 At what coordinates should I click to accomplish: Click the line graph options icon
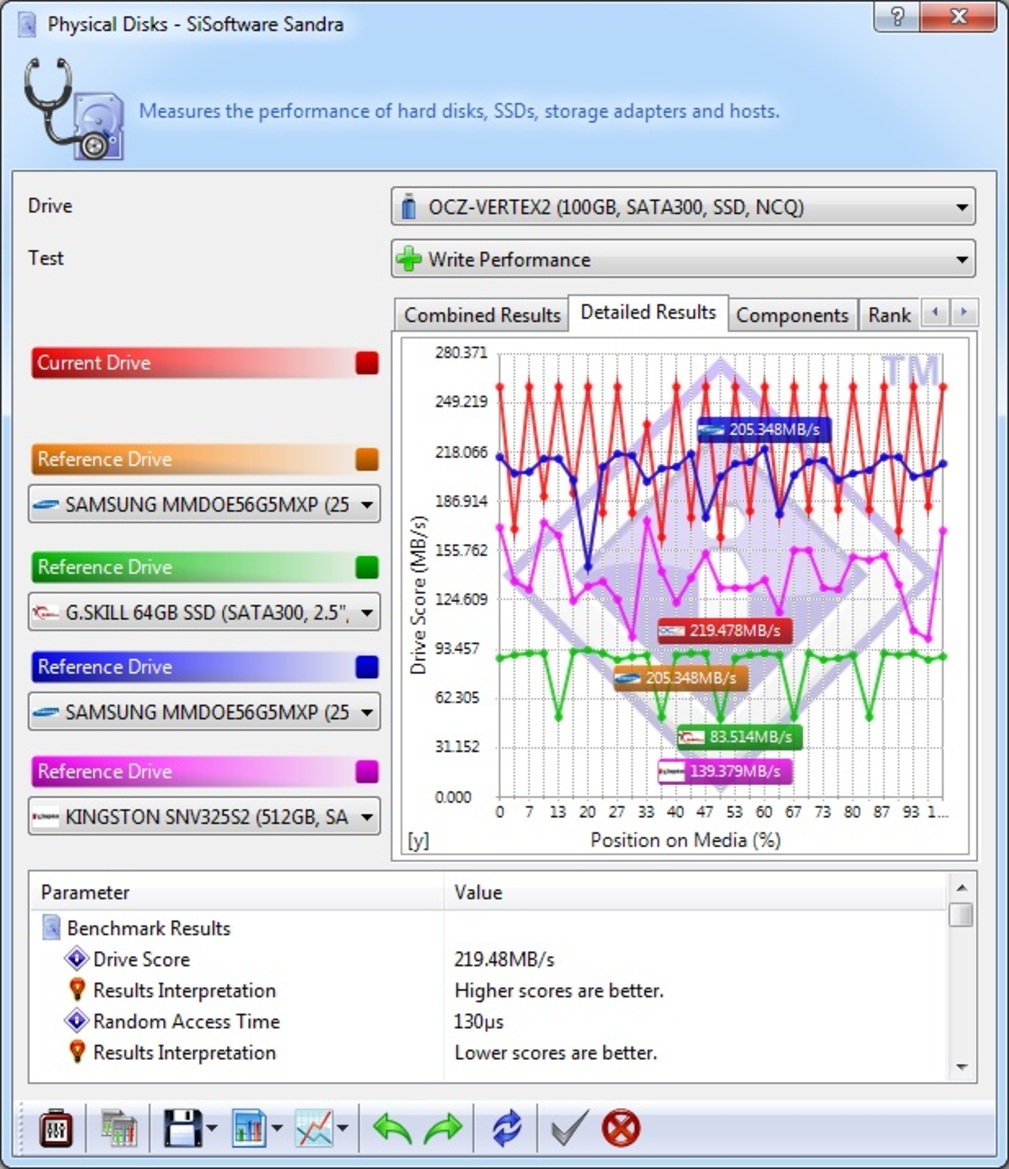tap(314, 1128)
